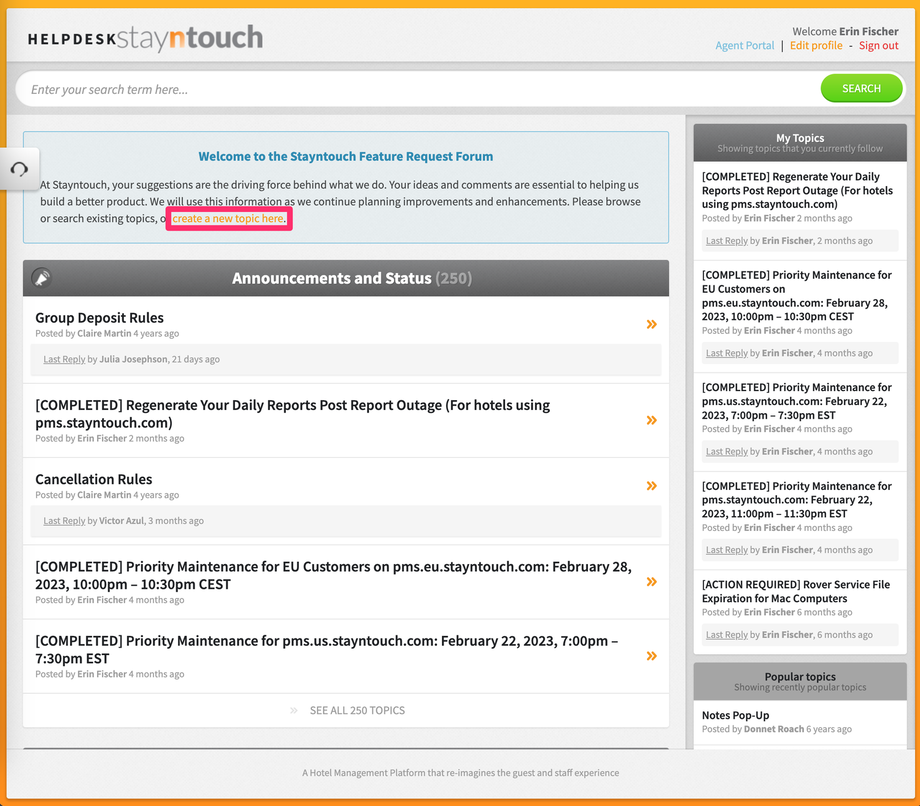This screenshot has height=806, width=920.
Task: Open My Topics 11:00pm – 11:30pm EST maintenance entry
Action: (x=797, y=500)
